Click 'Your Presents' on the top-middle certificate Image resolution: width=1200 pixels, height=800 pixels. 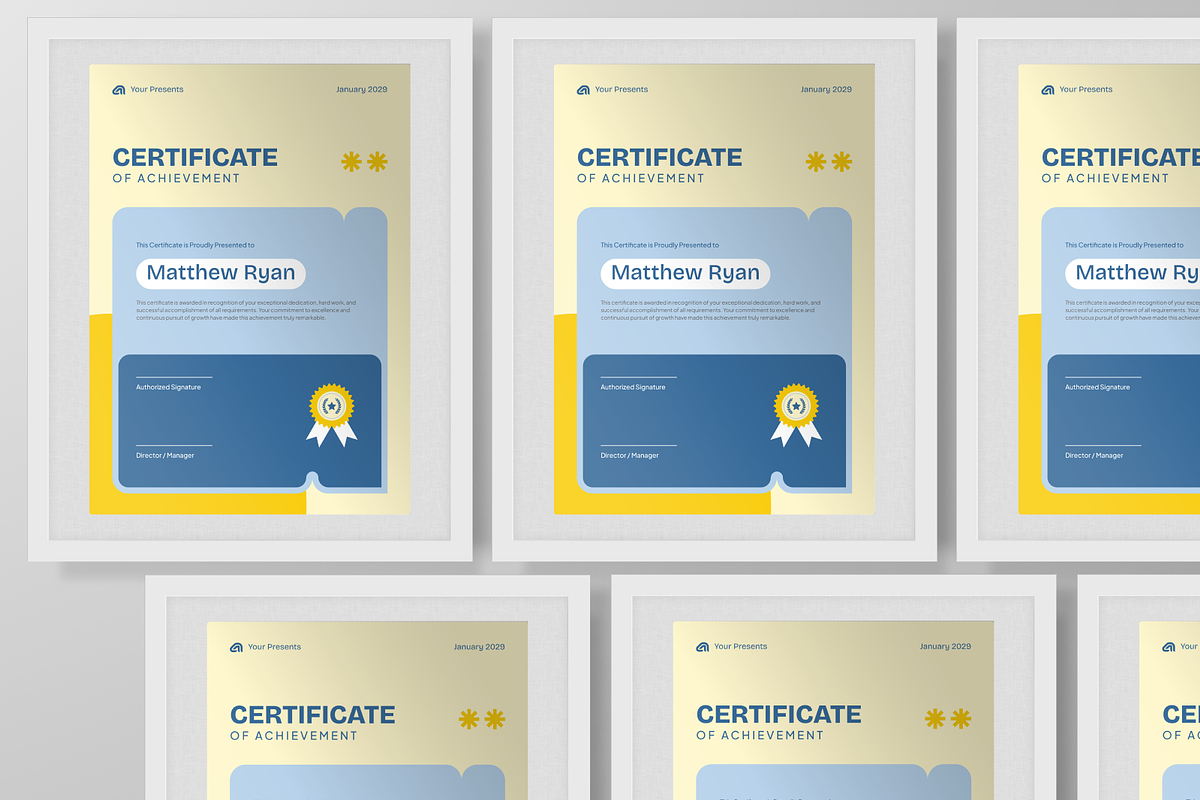pos(621,90)
